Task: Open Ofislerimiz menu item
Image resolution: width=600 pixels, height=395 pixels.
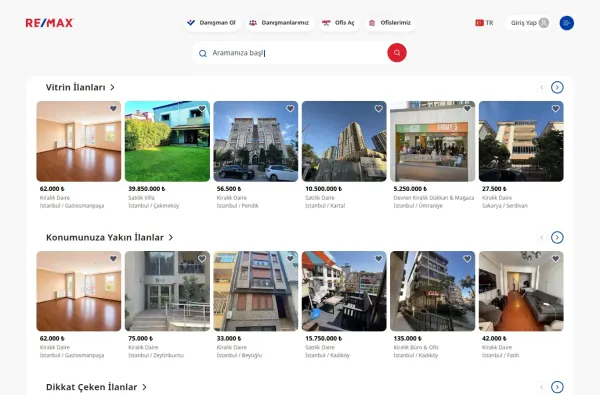Action: [x=390, y=23]
